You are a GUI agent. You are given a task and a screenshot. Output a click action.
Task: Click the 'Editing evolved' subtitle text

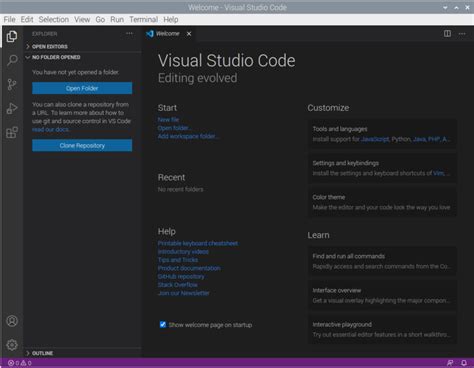pos(198,78)
